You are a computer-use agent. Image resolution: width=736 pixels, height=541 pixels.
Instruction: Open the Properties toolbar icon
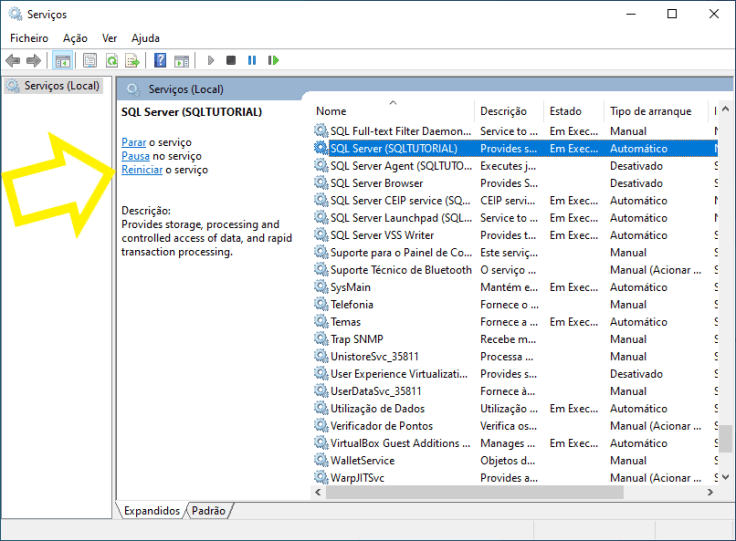click(90, 61)
